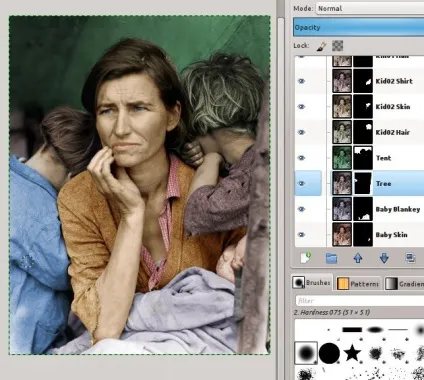Screen dimensions: 424x380
Task: Click the Baby Blankey mask thumbnail
Action: click(363, 209)
